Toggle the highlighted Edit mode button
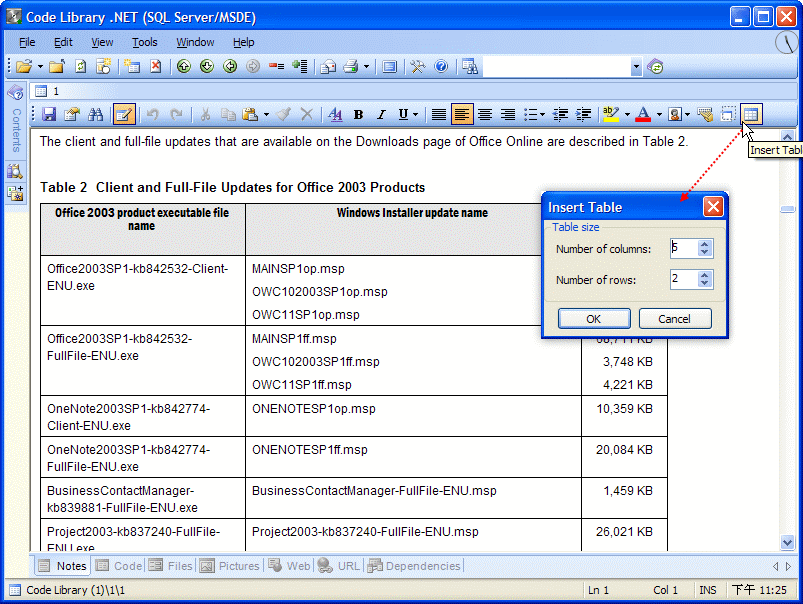 124,114
